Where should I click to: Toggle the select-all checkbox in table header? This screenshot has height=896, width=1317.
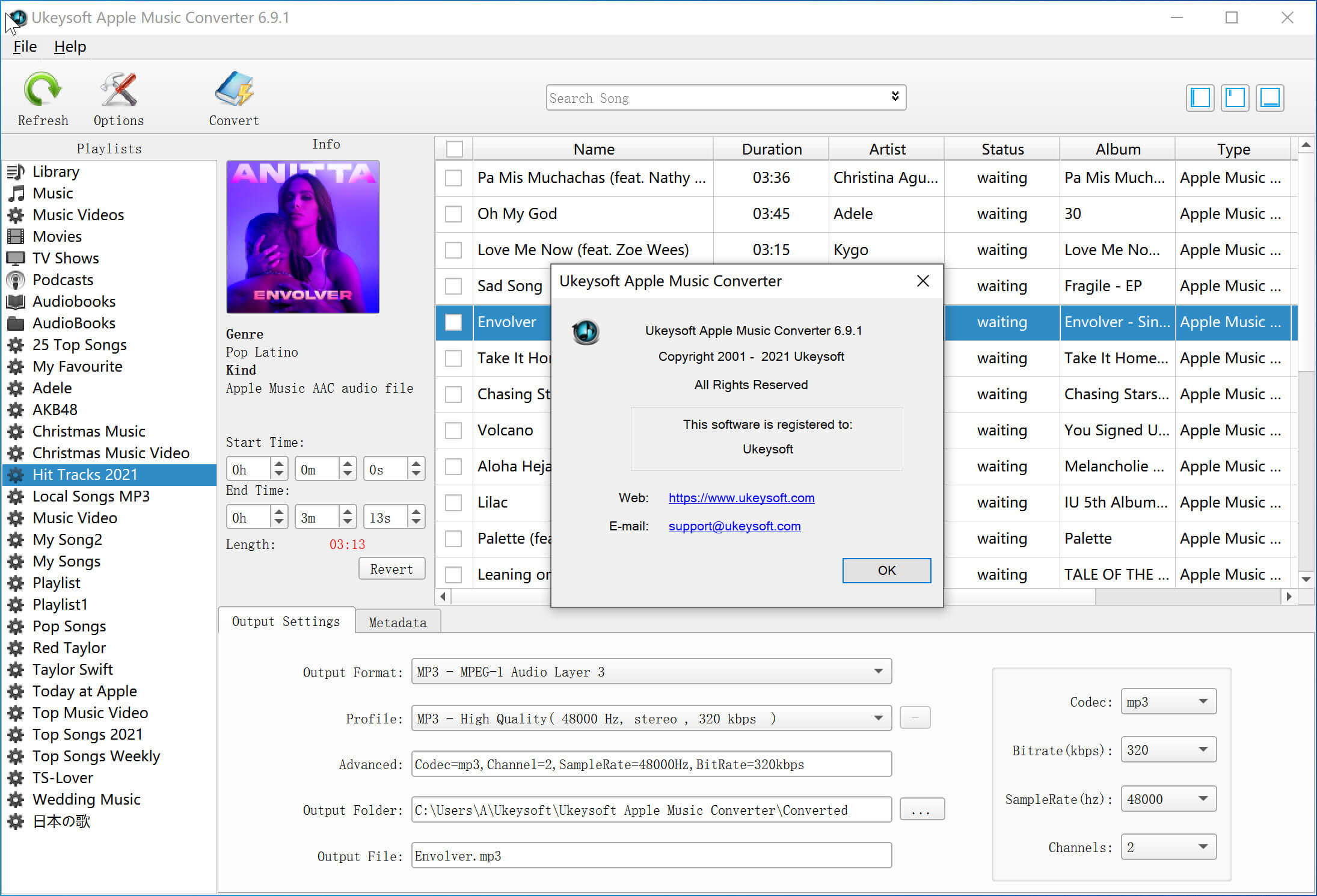(453, 149)
